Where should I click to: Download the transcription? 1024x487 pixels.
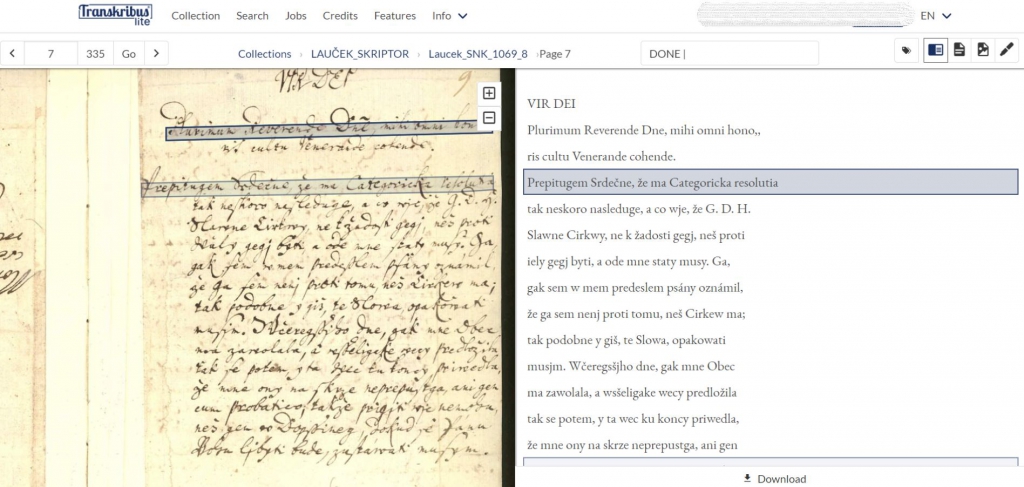773,478
